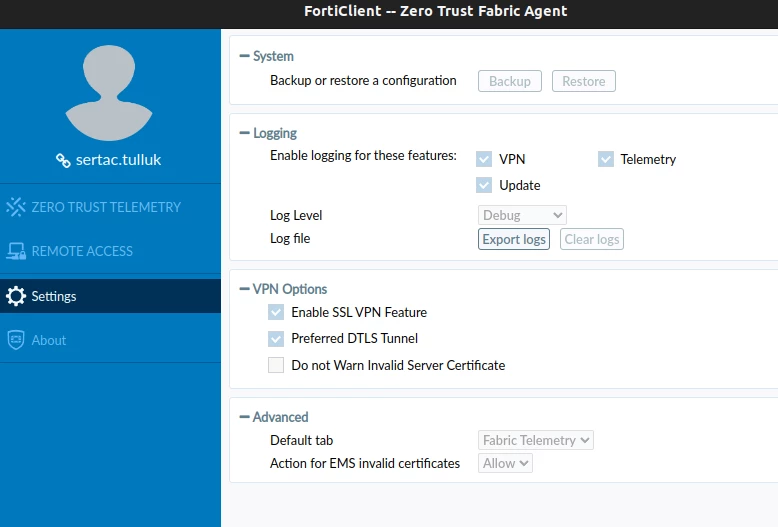Uncheck Enable SSL VPN Feature
The height and width of the screenshot is (527, 778).
(x=276, y=312)
